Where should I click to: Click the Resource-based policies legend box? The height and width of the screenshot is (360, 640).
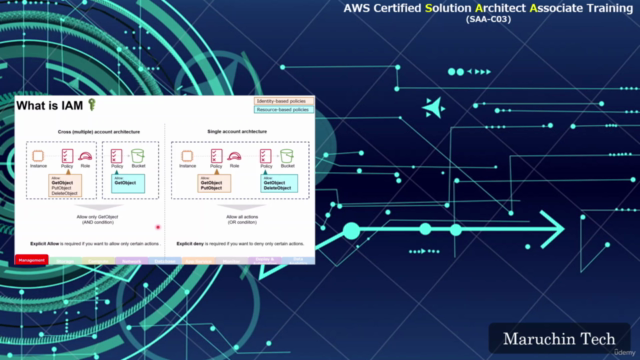(284, 109)
